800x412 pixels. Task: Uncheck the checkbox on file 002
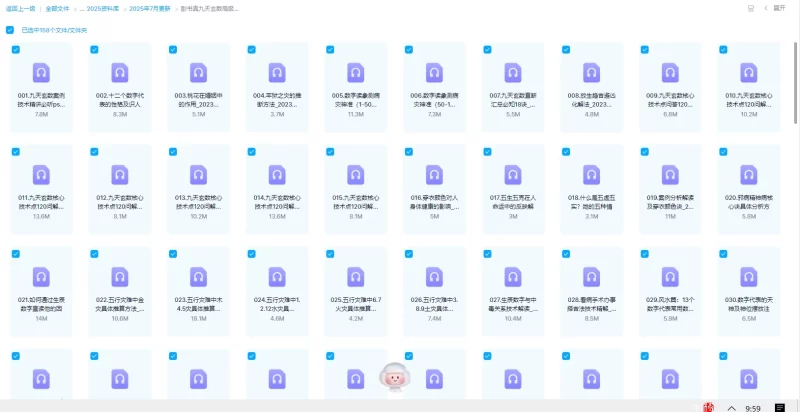pyautogui.click(x=94, y=48)
